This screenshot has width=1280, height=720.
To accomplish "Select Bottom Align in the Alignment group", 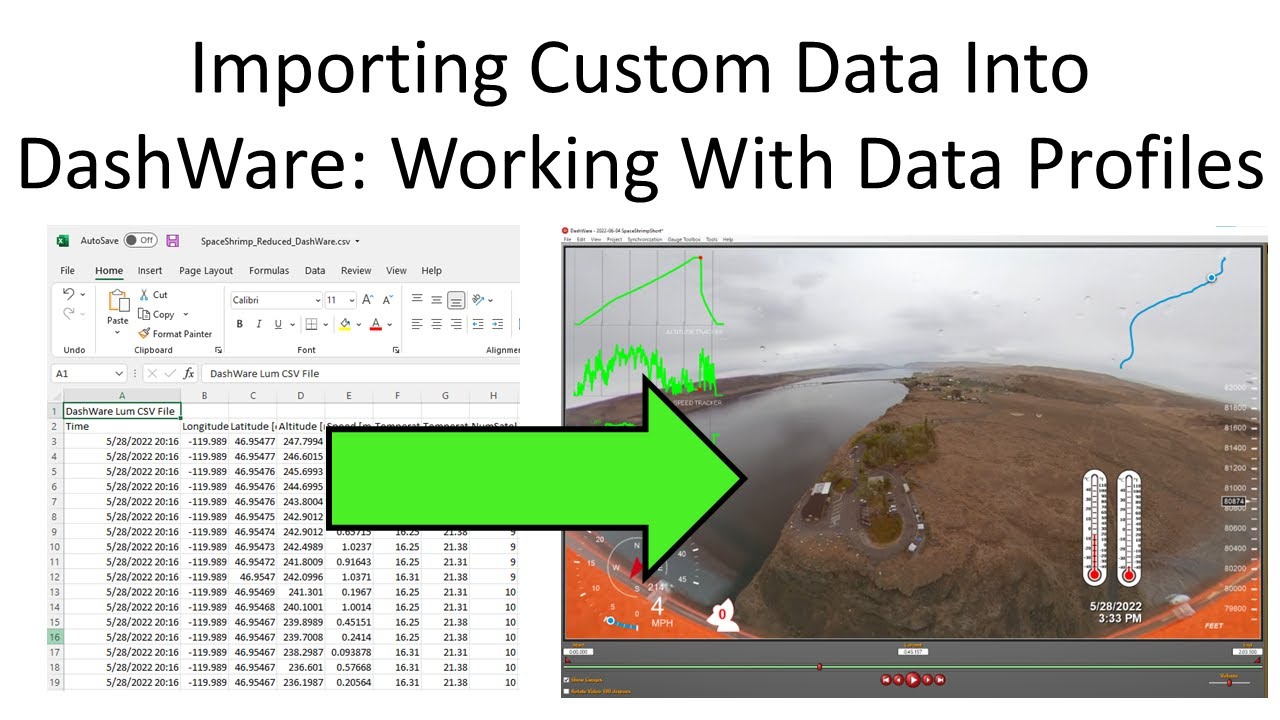I will pos(456,300).
